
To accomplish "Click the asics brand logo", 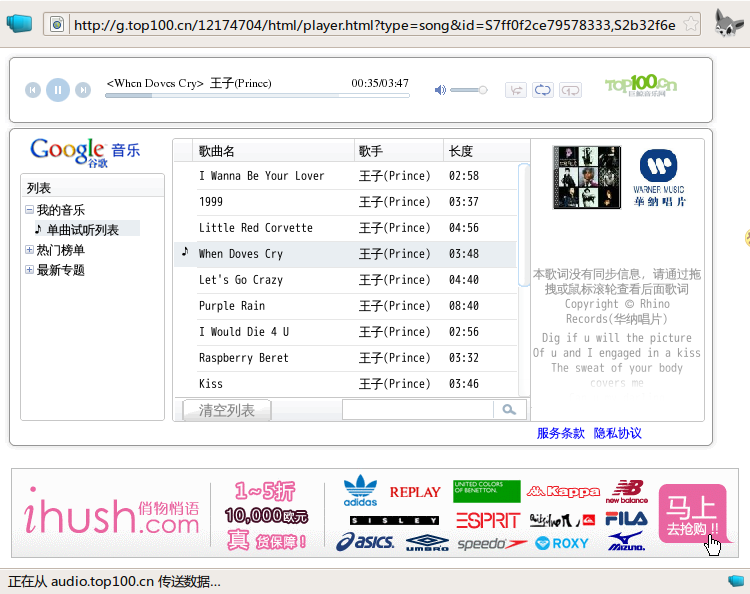I will point(365,542).
